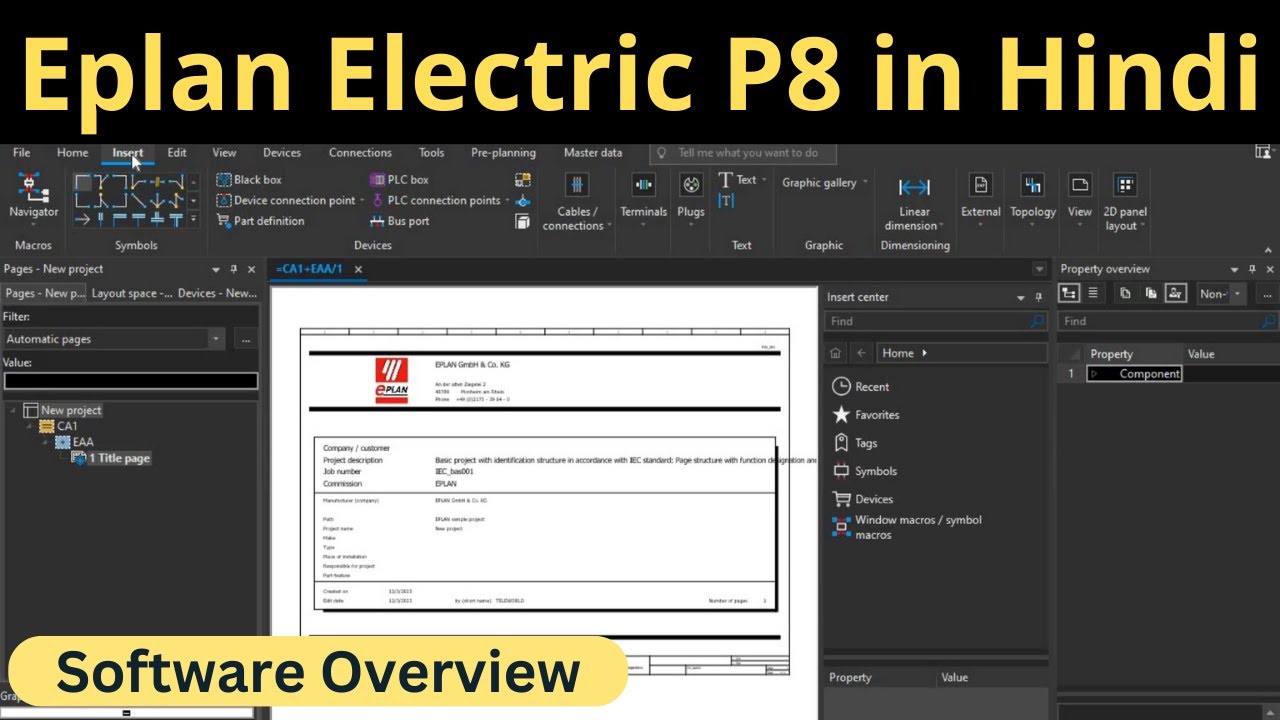Insert a Bus port
Viewport: 1280px width, 720px height.
point(399,221)
